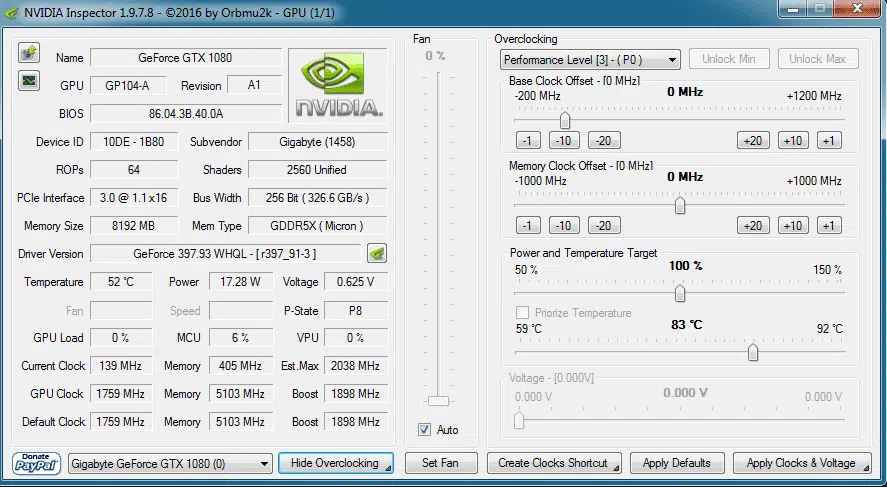Click the green NVIDIA driver profile icon
The width and height of the screenshot is (887, 487).
(x=377, y=253)
